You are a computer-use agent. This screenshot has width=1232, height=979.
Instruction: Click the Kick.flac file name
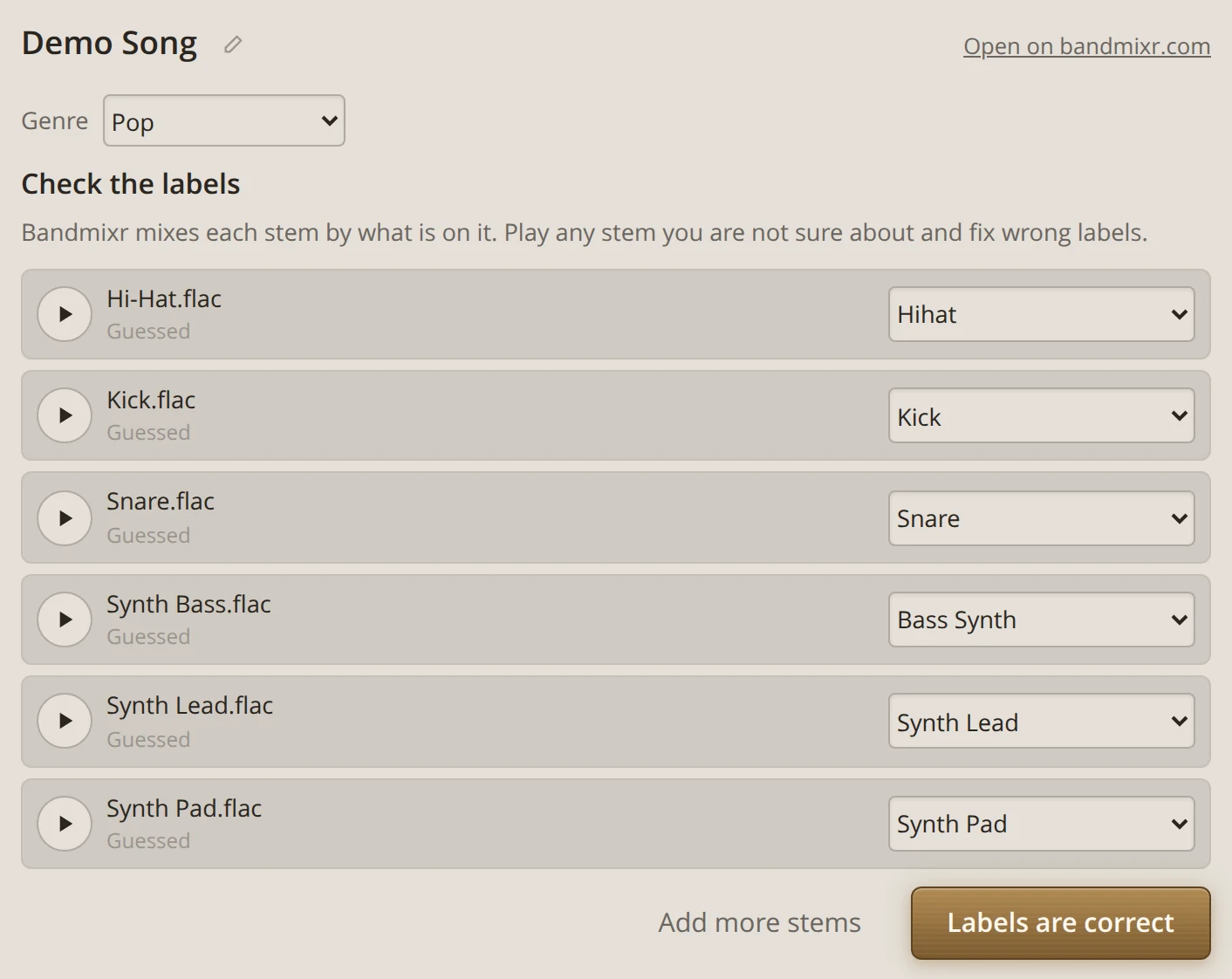[x=151, y=400]
